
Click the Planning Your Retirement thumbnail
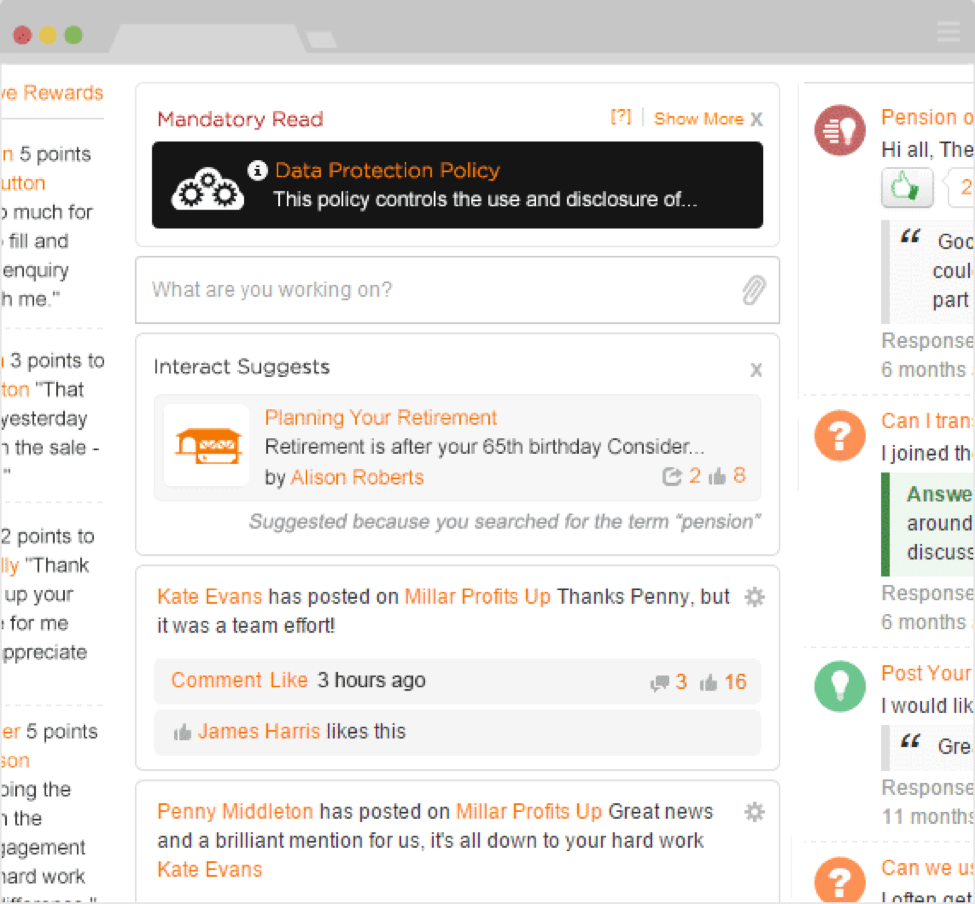(207, 445)
